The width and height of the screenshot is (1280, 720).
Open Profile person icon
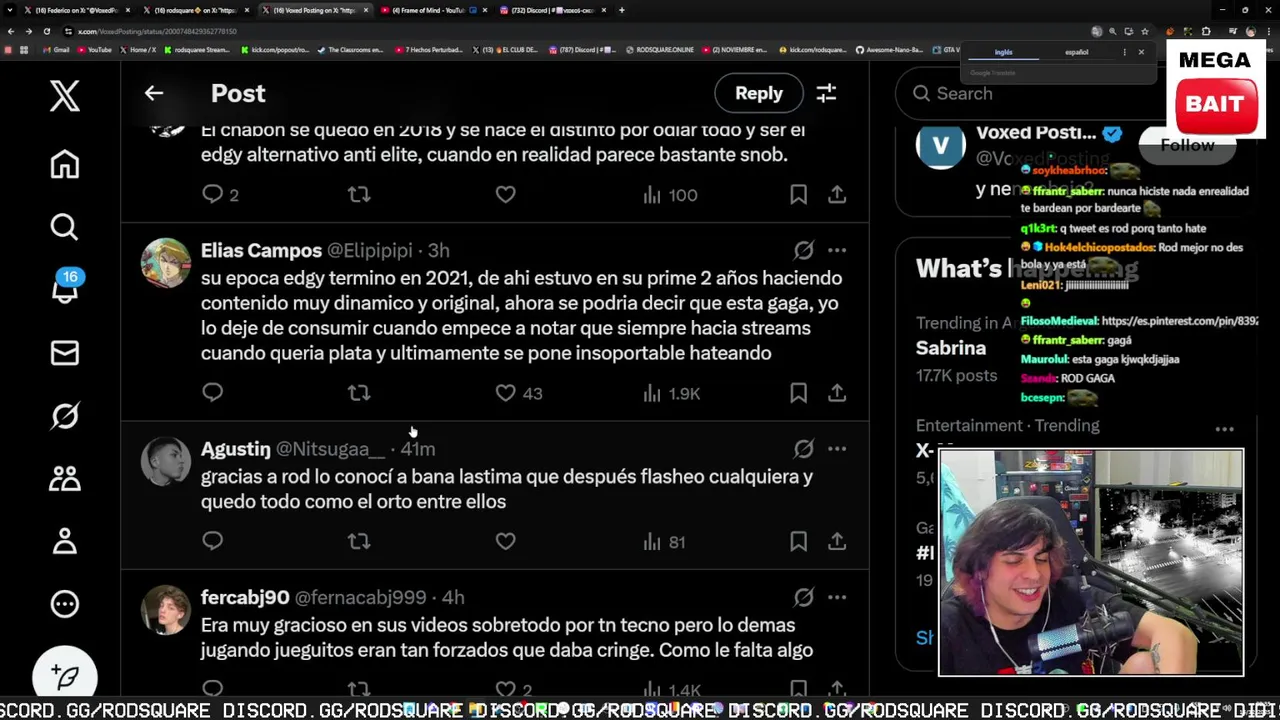[65, 541]
